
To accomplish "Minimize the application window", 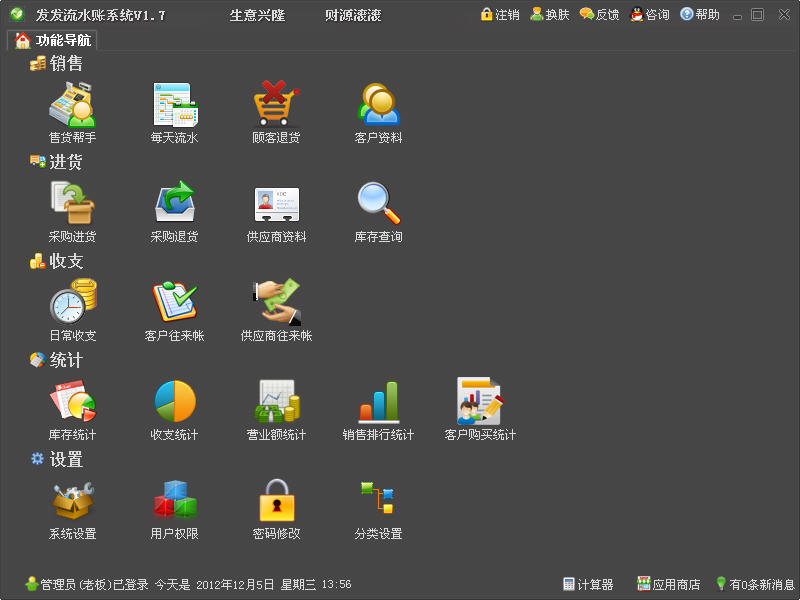I will pyautogui.click(x=737, y=15).
